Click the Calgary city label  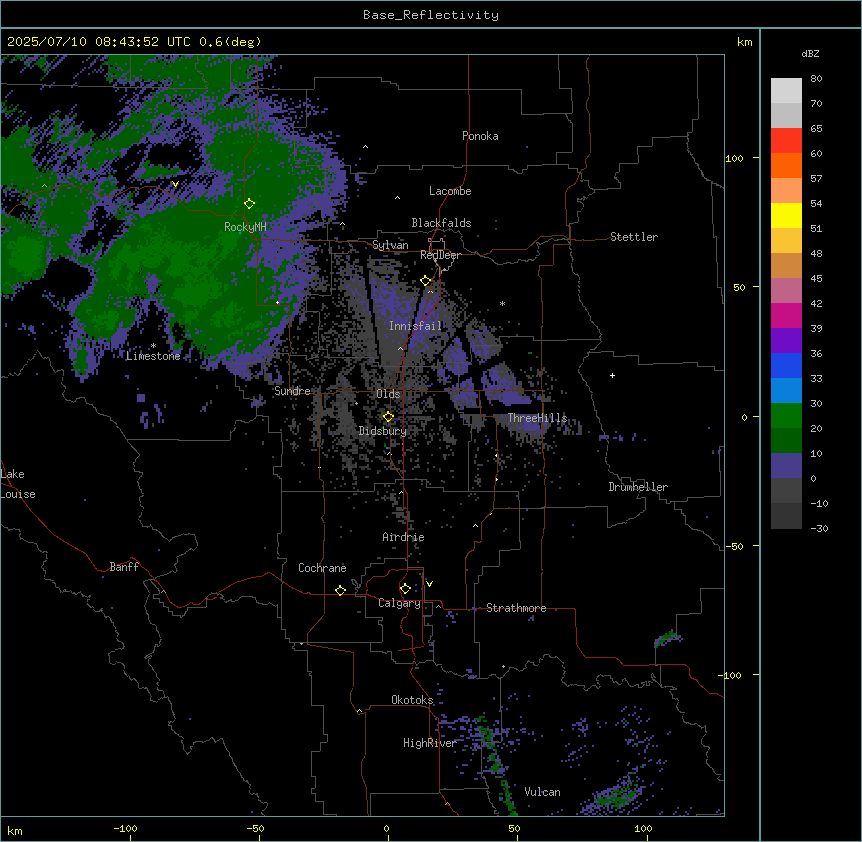[399, 603]
